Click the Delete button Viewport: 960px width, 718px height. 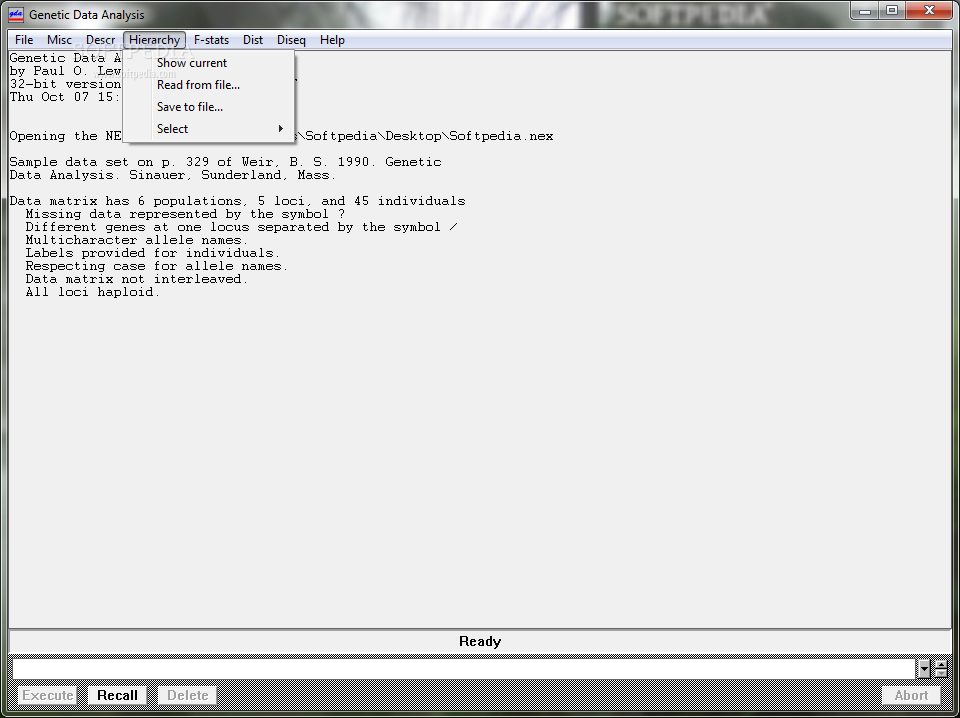click(187, 695)
